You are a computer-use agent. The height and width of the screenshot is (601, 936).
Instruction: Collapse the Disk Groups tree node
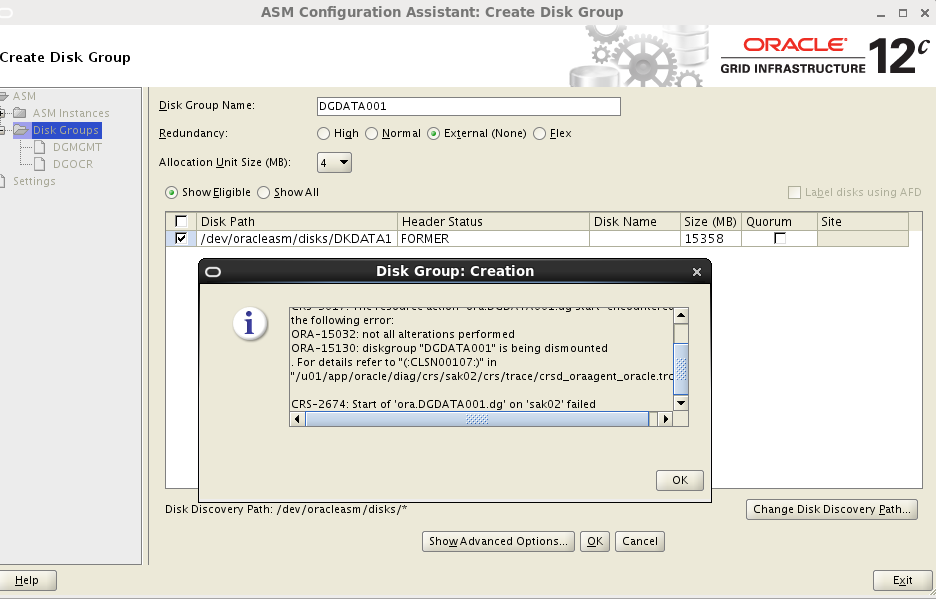point(3,130)
